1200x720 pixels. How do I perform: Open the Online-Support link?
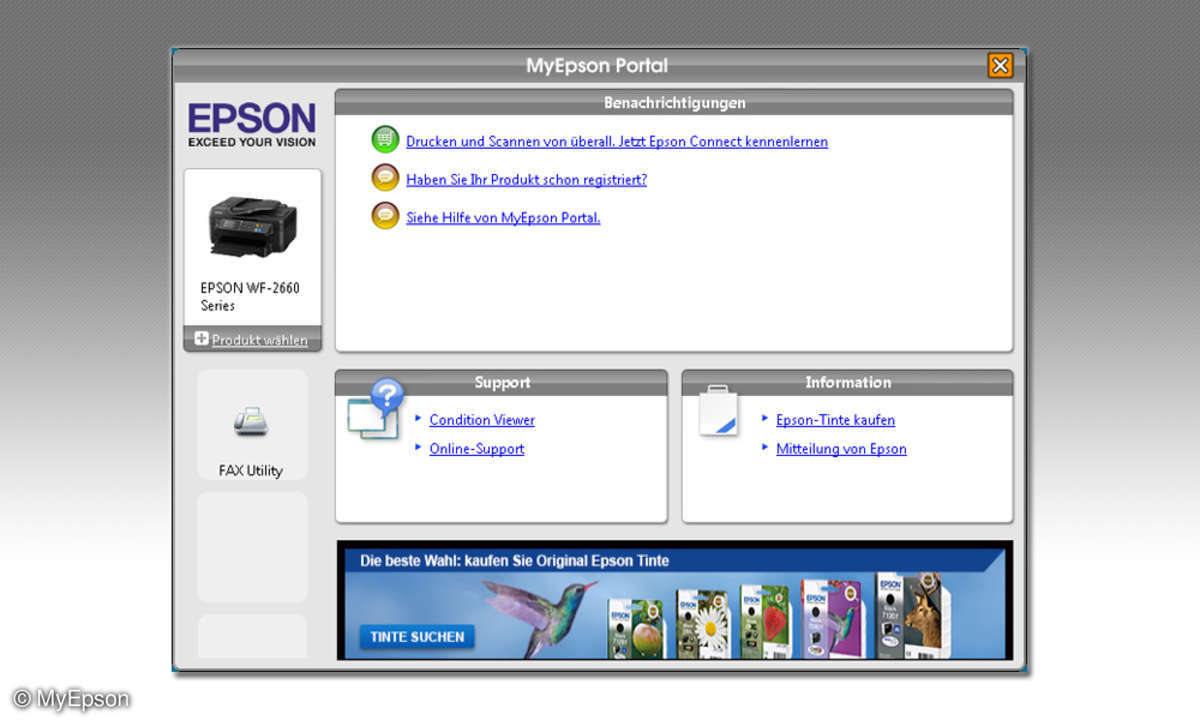477,449
